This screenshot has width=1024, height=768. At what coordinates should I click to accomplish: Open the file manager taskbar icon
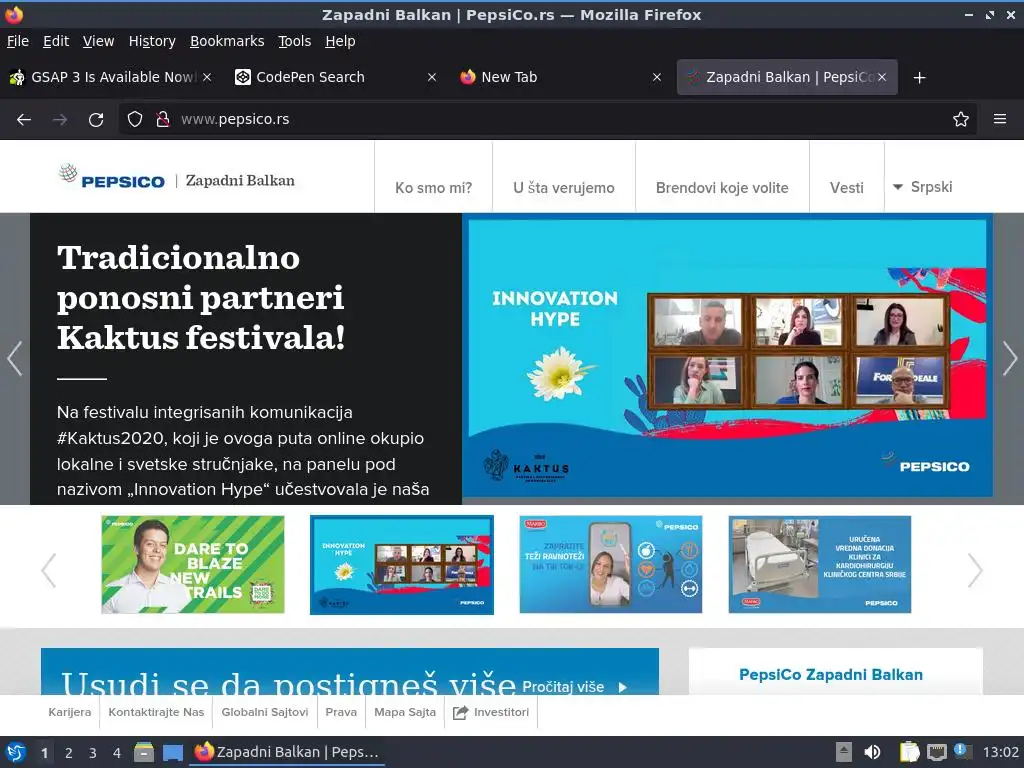[x=144, y=752]
